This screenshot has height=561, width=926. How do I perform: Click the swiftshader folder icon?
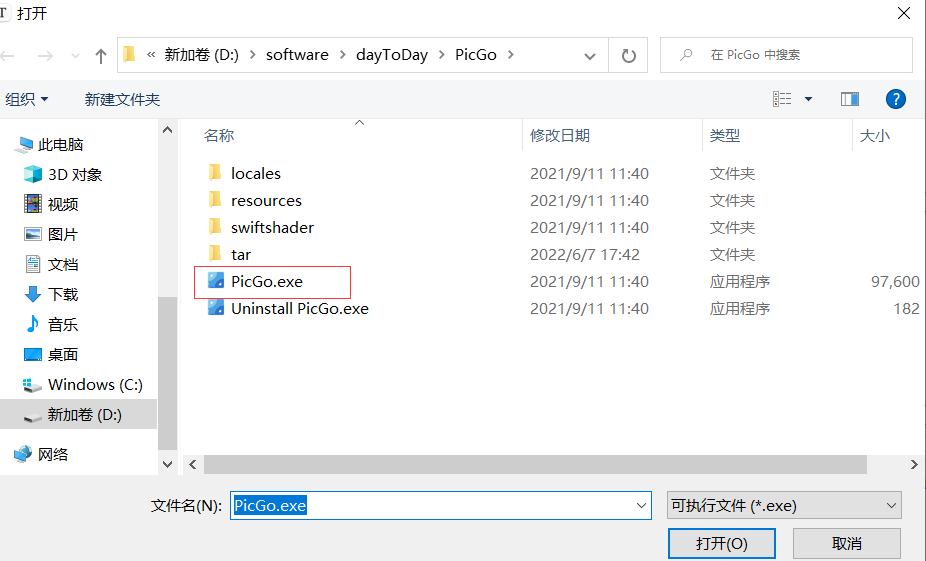216,227
